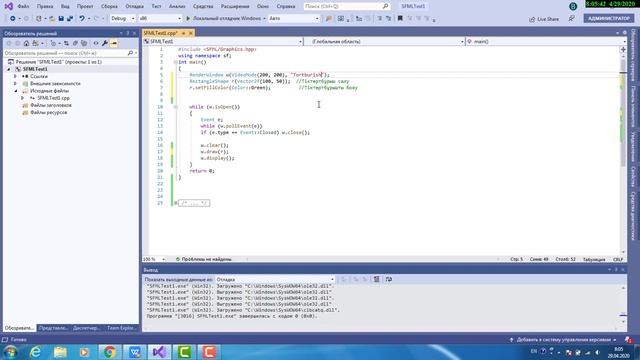Viewport: 640px width, 360px height.
Task: Open Chrome from the taskbar
Action: (x=109, y=352)
